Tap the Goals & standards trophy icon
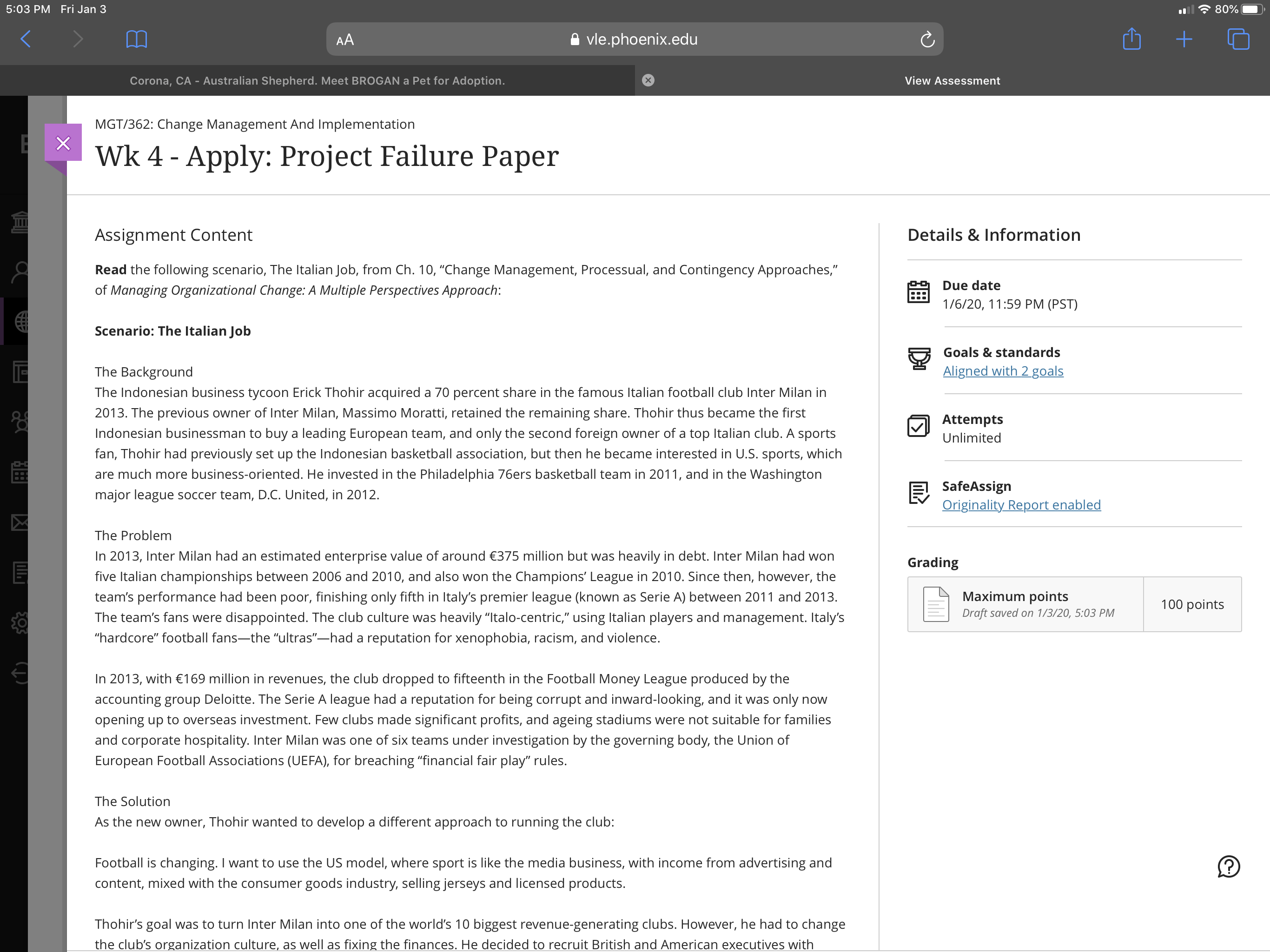The width and height of the screenshot is (1270, 952). point(919,359)
